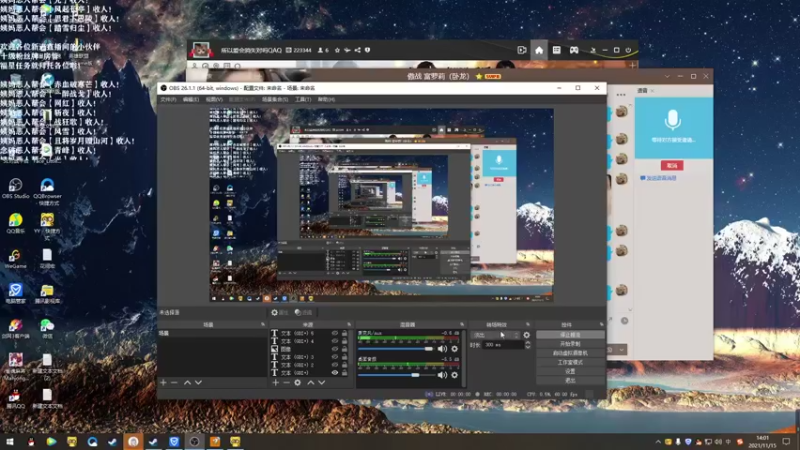This screenshot has height=450, width=800.
Task: Move the selected source up in Sources
Action: click(x=310, y=382)
